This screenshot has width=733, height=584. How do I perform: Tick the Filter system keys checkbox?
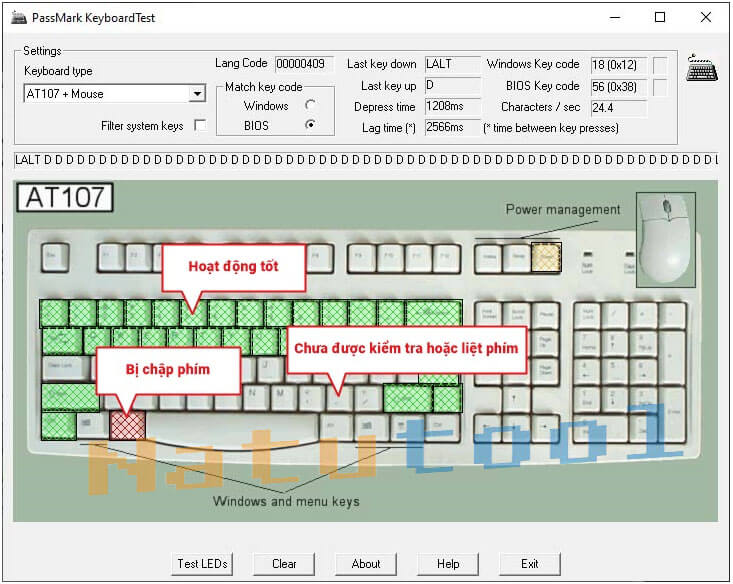coord(201,125)
